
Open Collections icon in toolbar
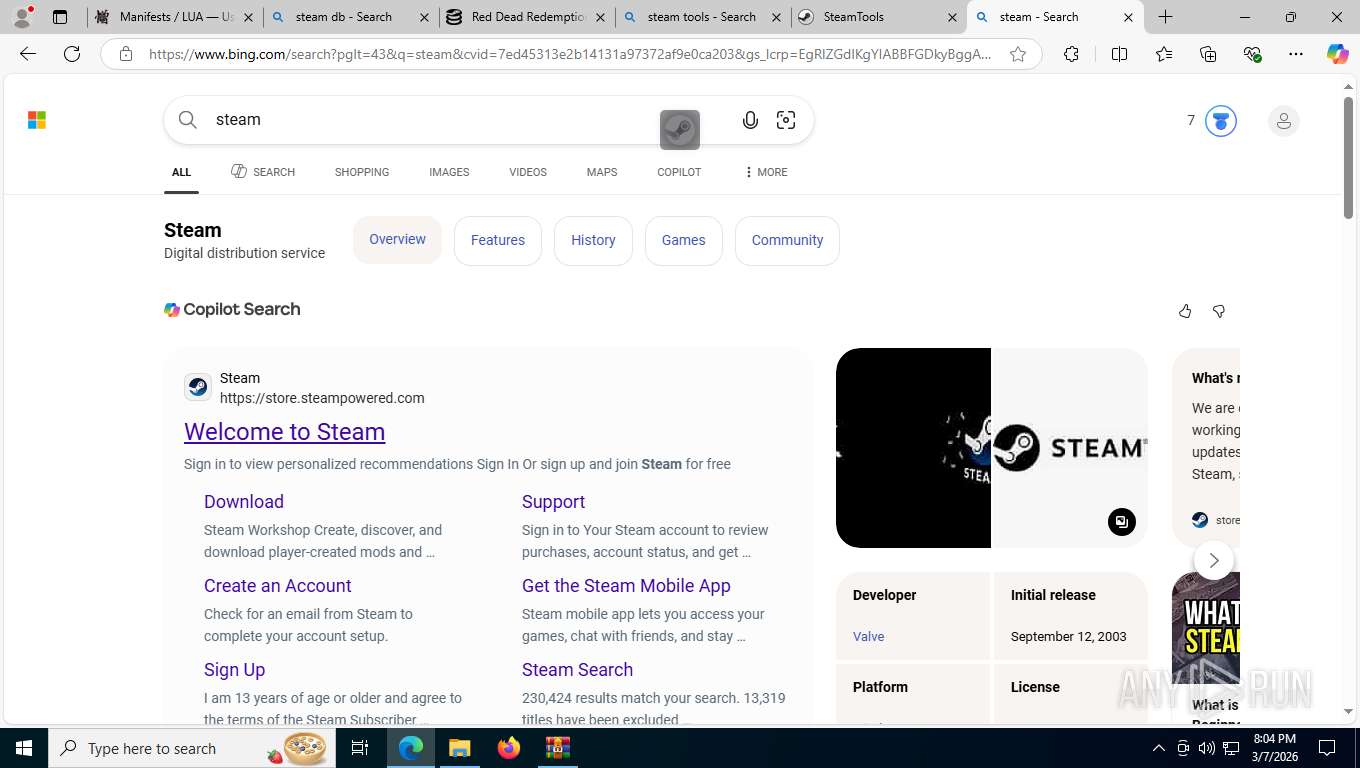pos(1208,54)
